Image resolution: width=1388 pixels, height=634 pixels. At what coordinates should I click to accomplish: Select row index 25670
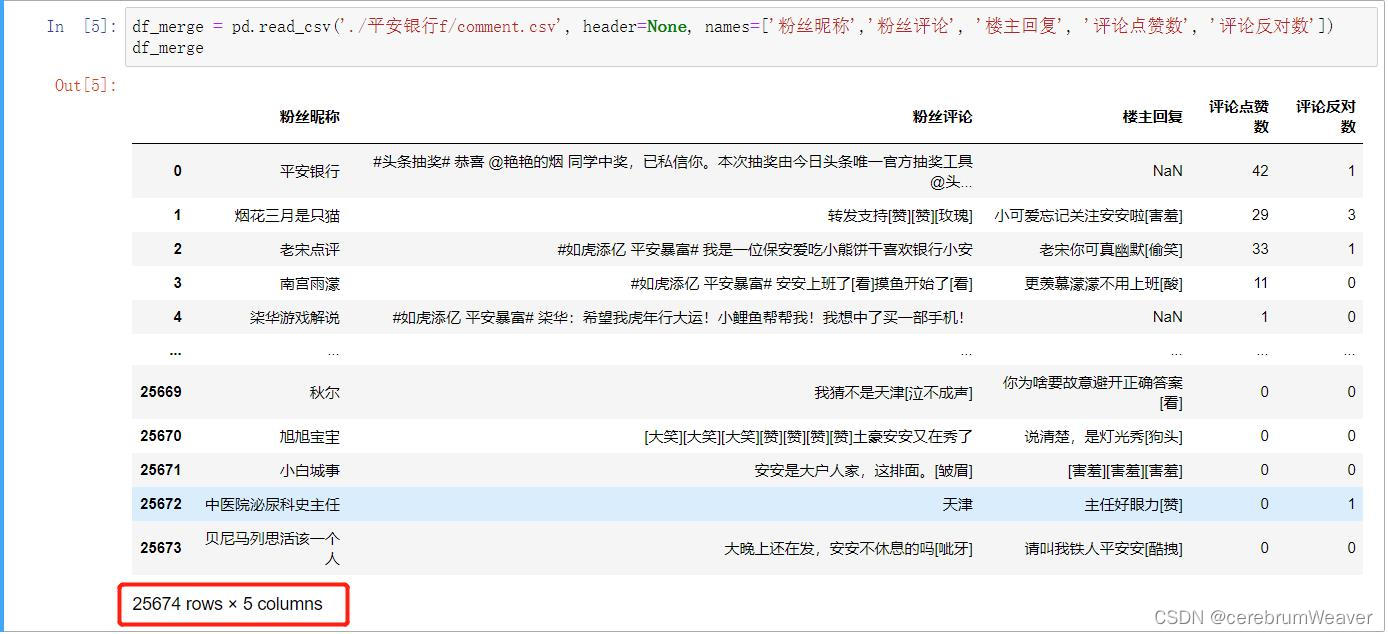click(161, 436)
